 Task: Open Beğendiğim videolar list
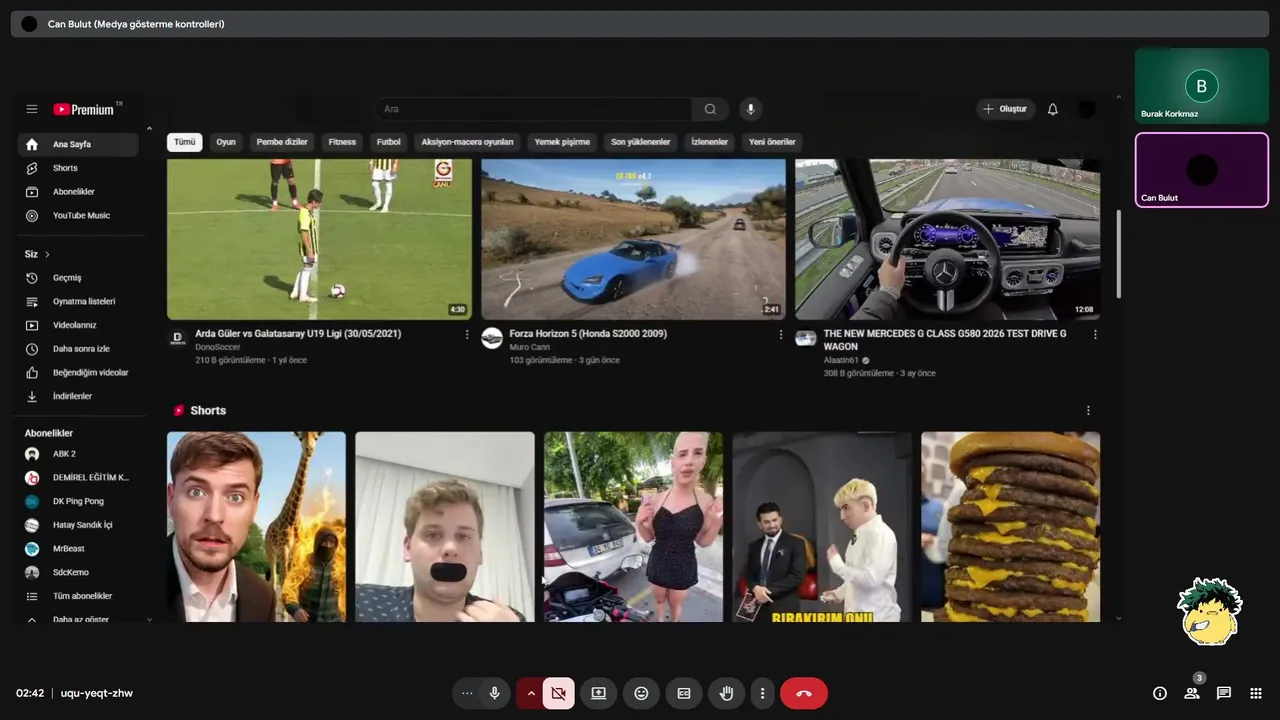tap(78, 373)
